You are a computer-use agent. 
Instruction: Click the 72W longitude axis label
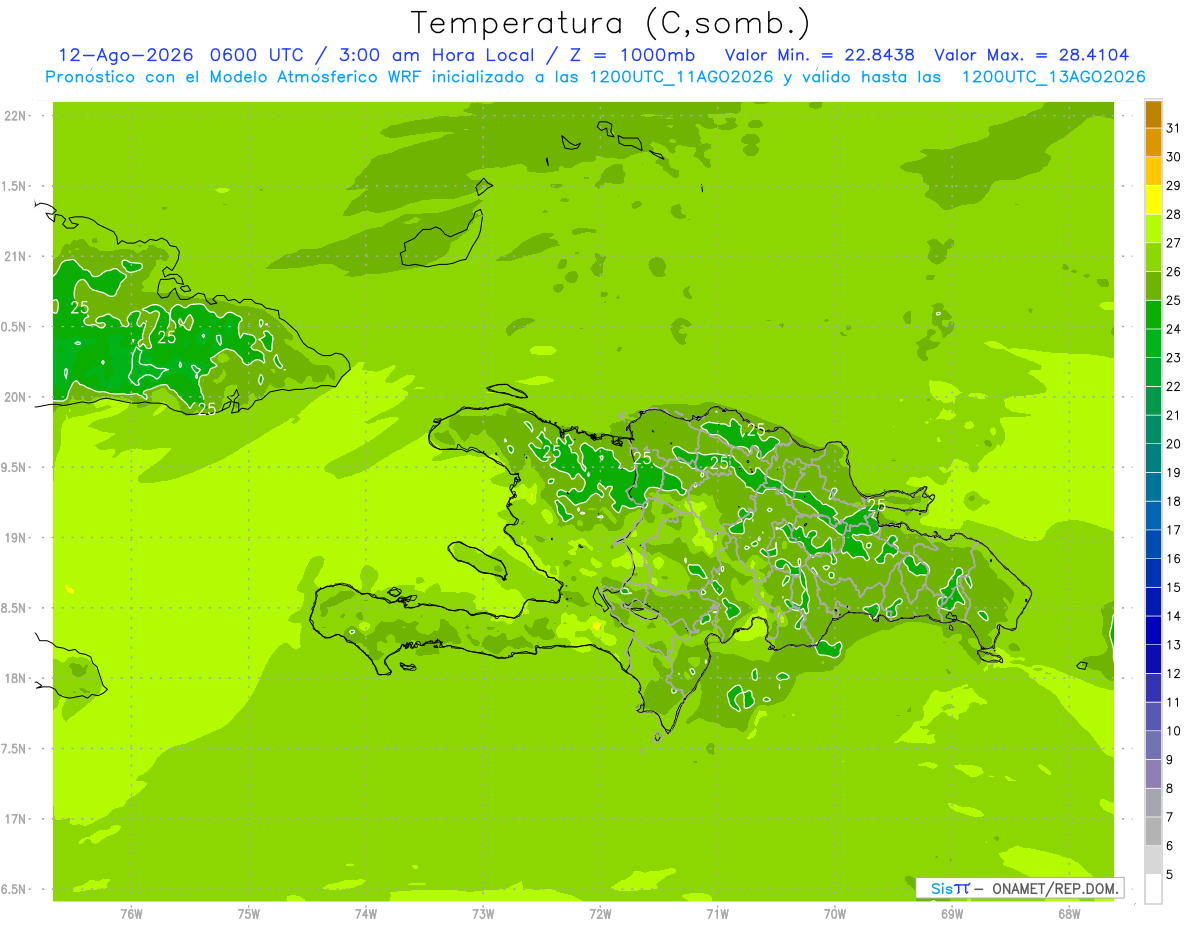coord(600,913)
